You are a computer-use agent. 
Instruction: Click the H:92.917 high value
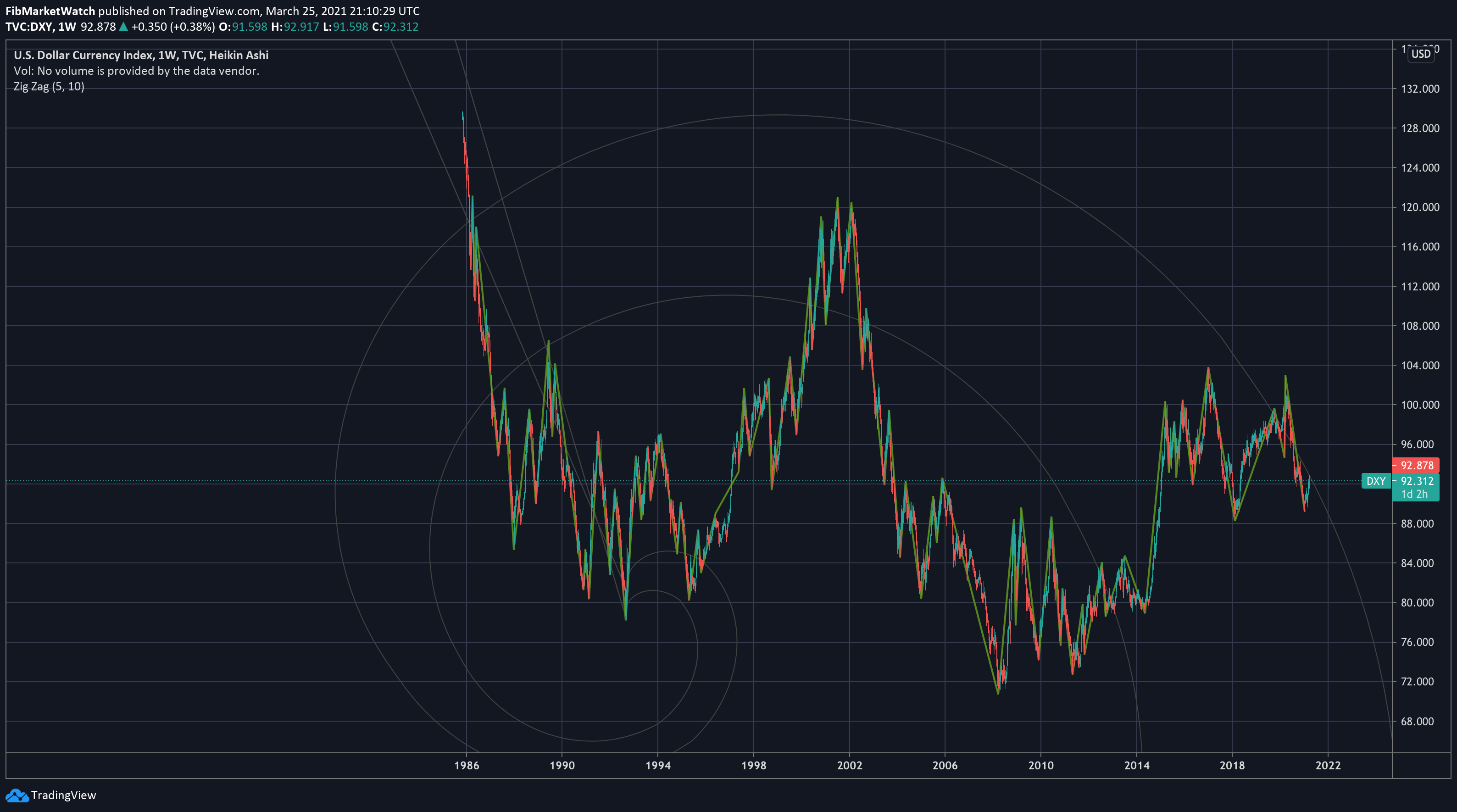[x=295, y=27]
